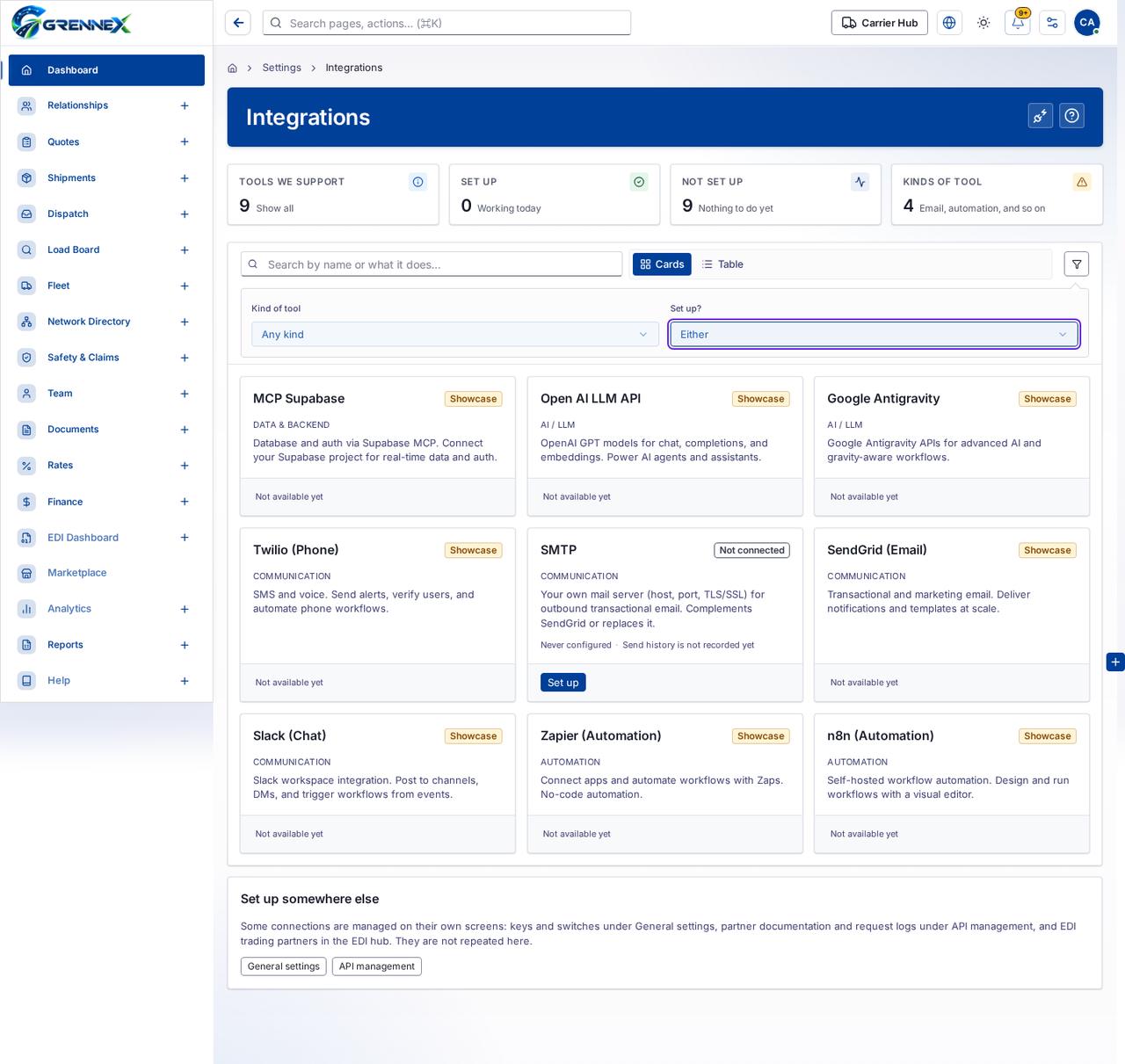Viewport: 1125px width, 1064px height.
Task: Open the Carrier Hub button
Action: pyautogui.click(x=880, y=23)
